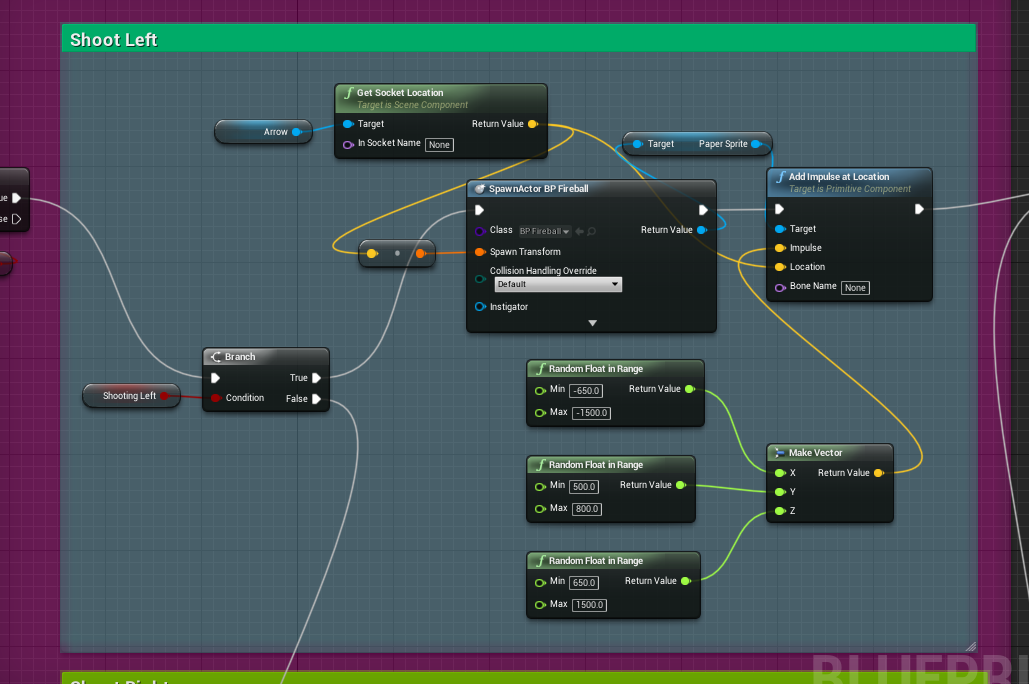The width and height of the screenshot is (1029, 684).
Task: Select the Get Socket Location node title
Action: (x=400, y=93)
